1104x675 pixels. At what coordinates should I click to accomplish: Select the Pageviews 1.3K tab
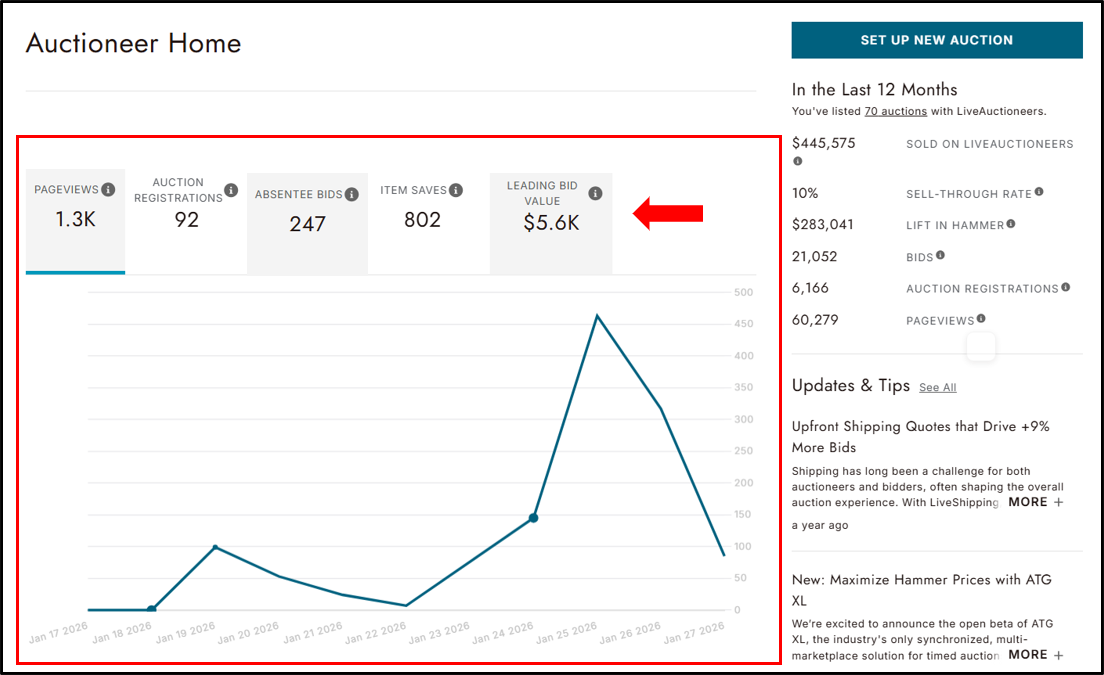pos(75,221)
